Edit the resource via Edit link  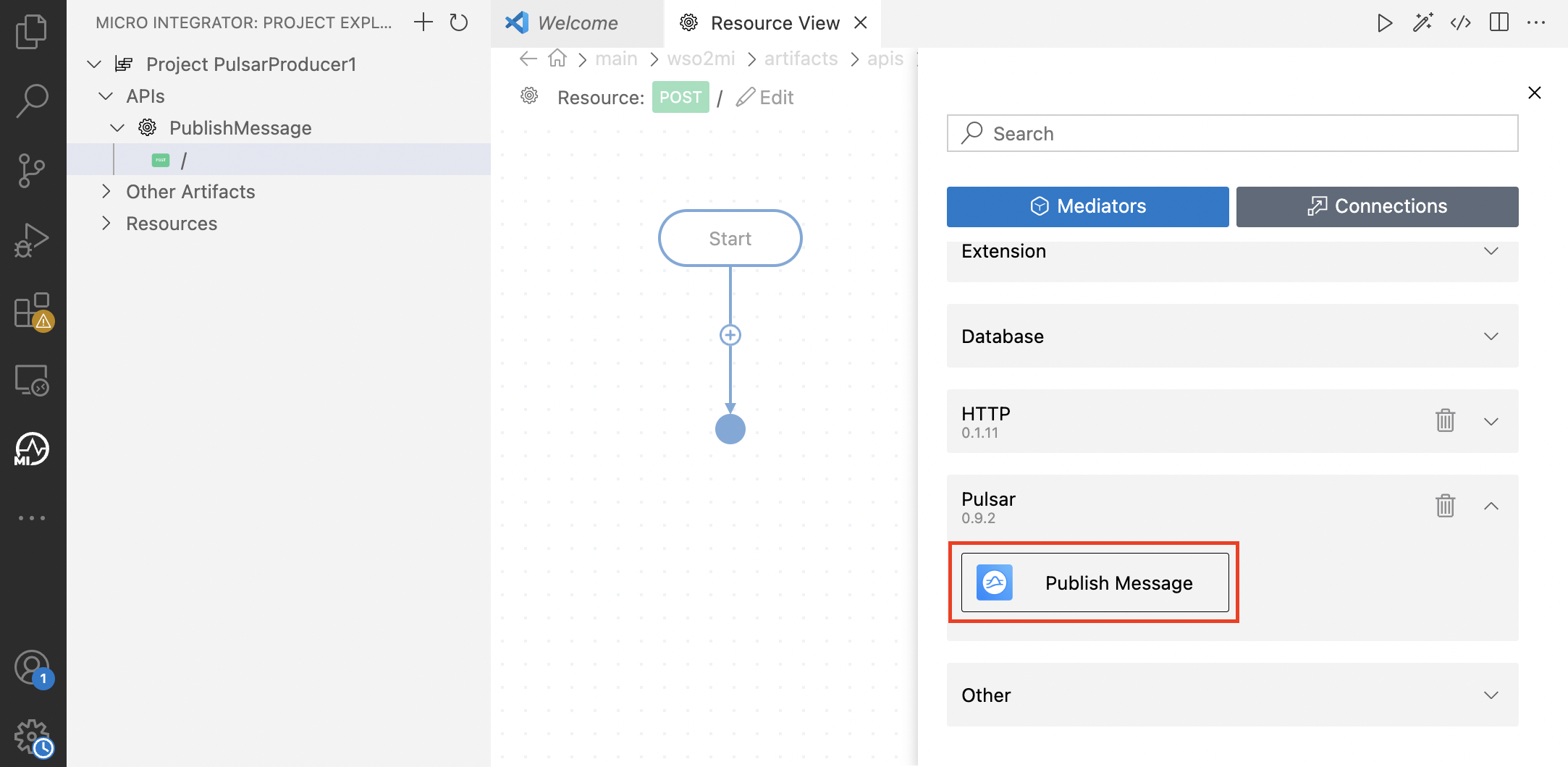(765, 97)
